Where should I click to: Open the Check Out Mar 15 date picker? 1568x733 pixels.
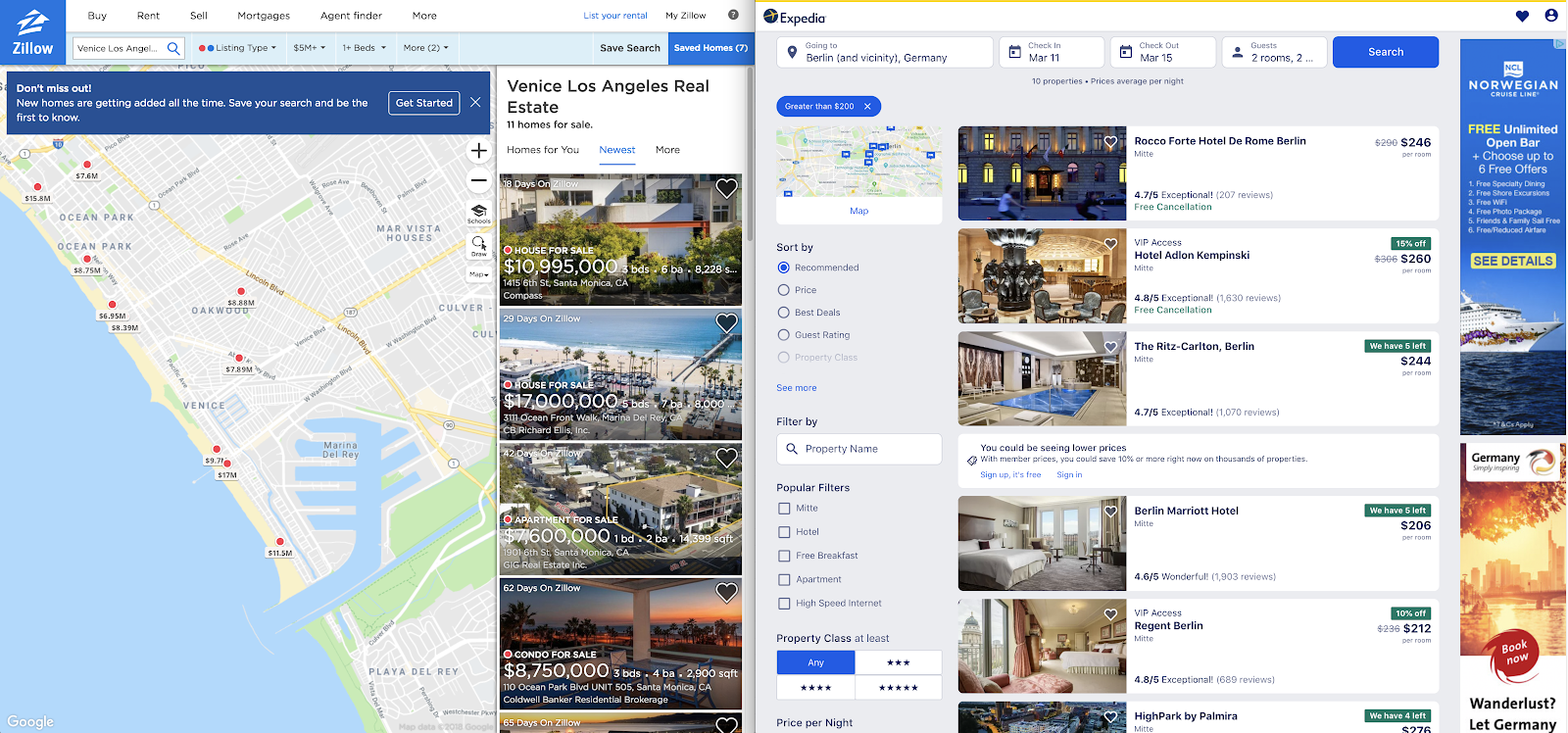point(1163,52)
